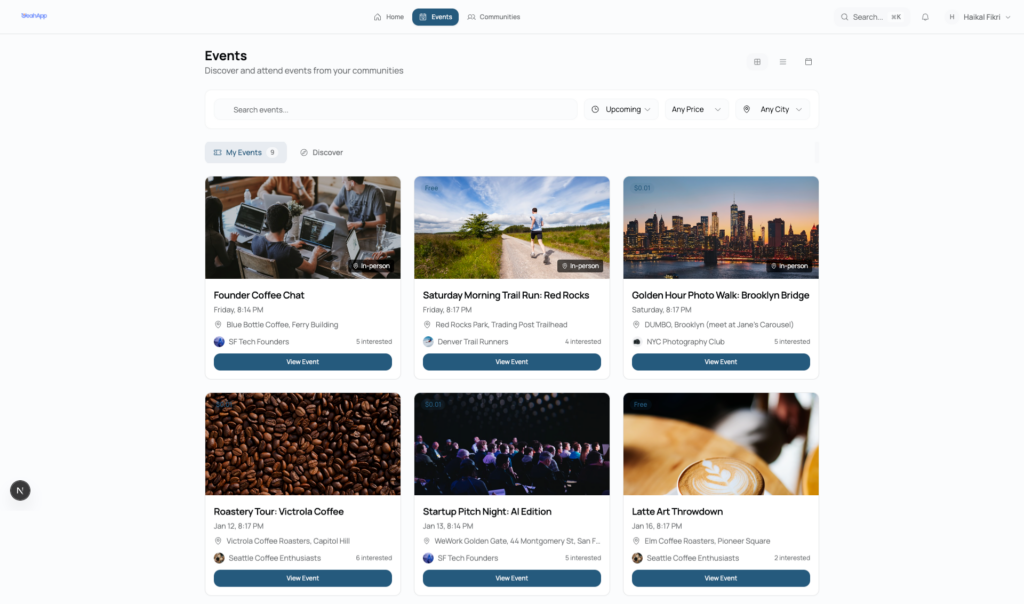Go to Communities in the top navigation

(493, 17)
